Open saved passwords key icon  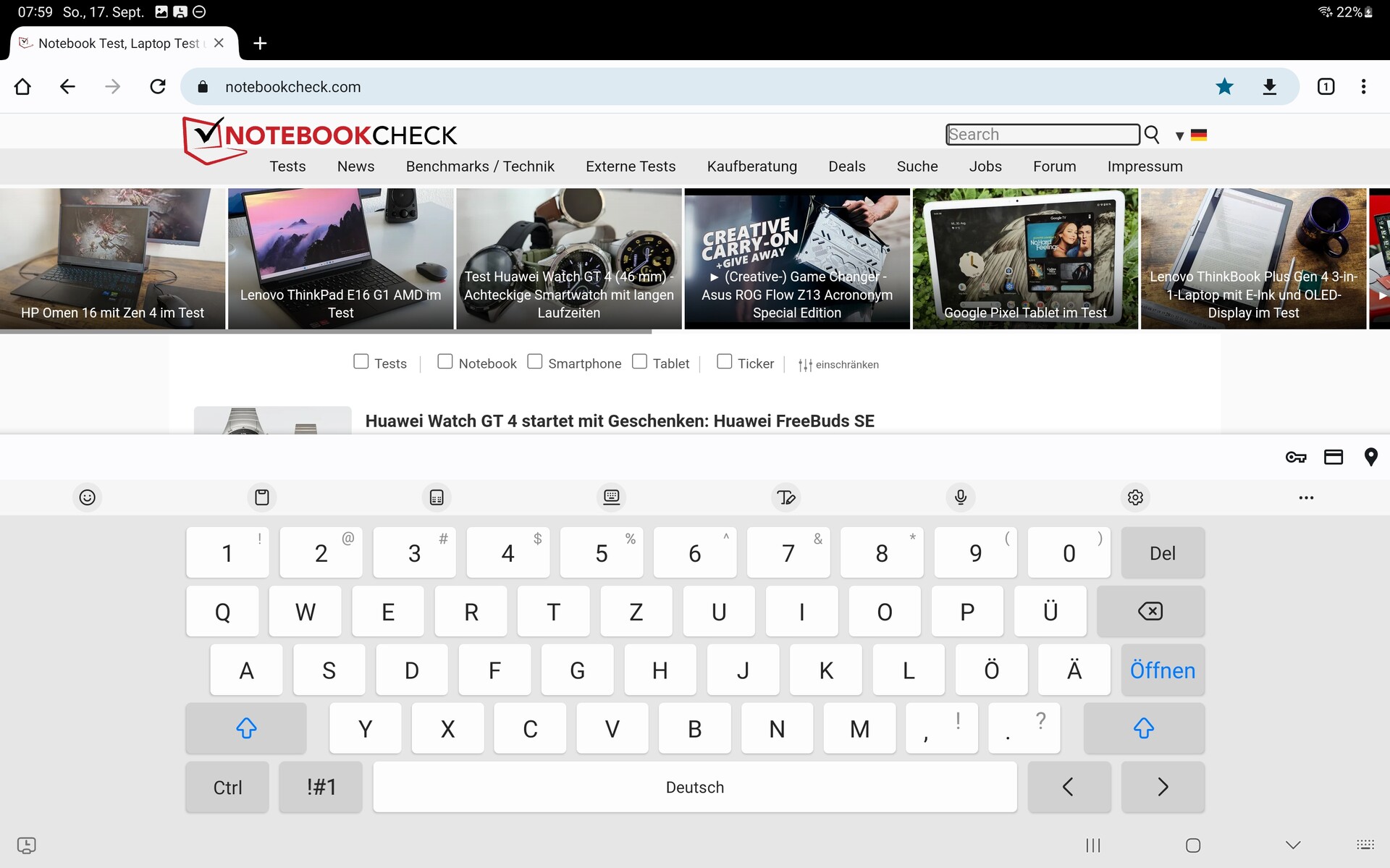tap(1295, 457)
